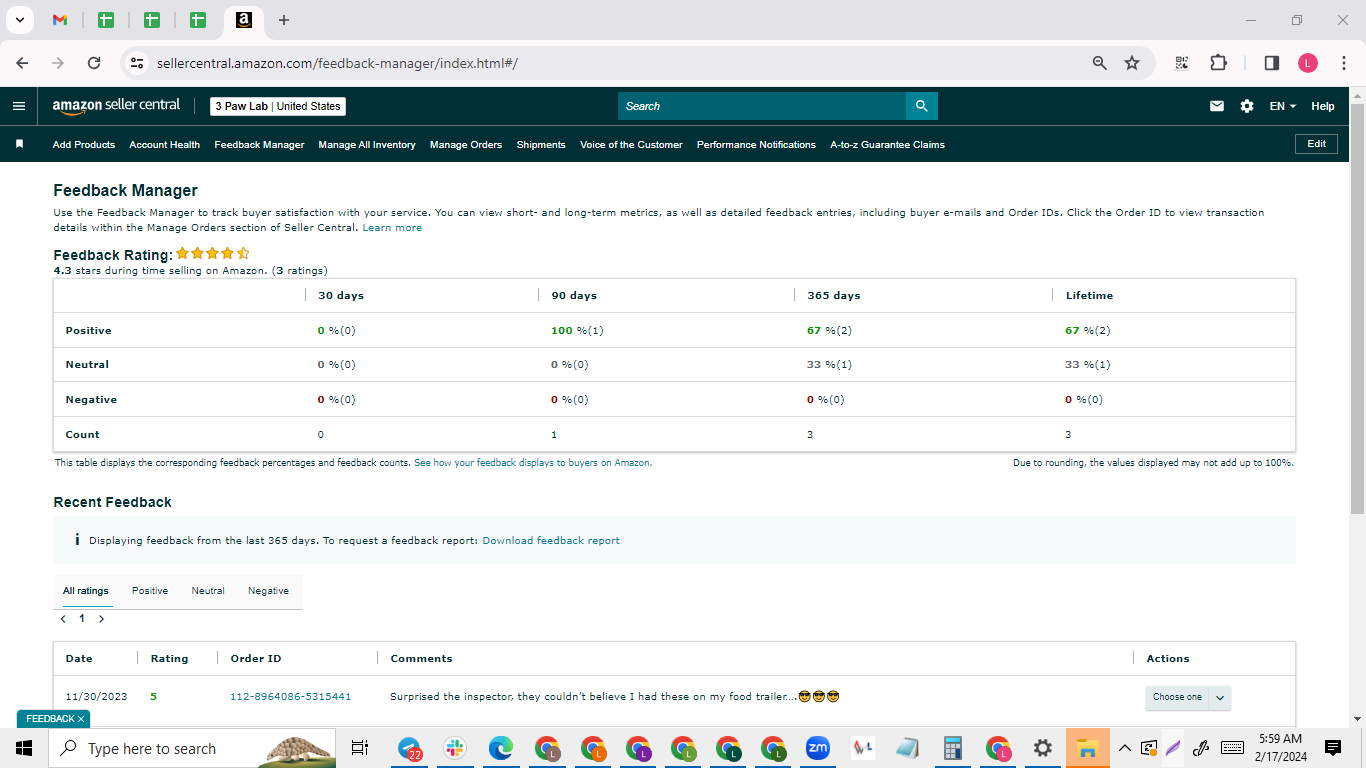Open a new browser tab
1366x768 pixels.
(x=284, y=20)
